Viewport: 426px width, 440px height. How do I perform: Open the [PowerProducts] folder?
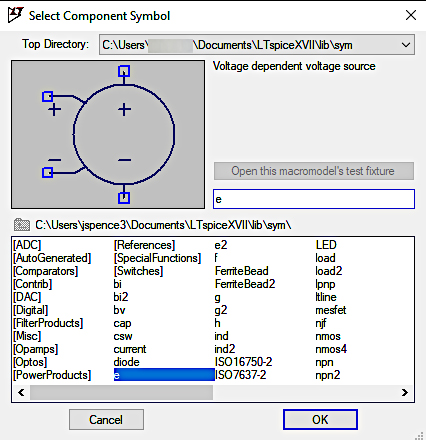(52, 375)
